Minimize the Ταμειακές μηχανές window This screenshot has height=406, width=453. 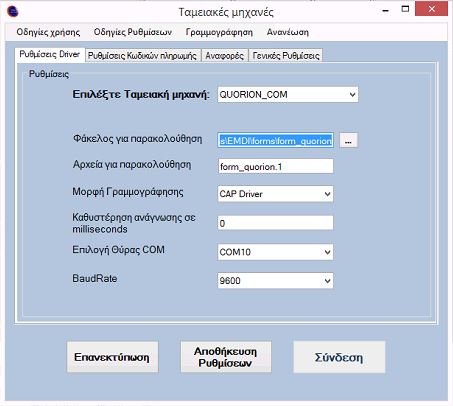click(386, 10)
